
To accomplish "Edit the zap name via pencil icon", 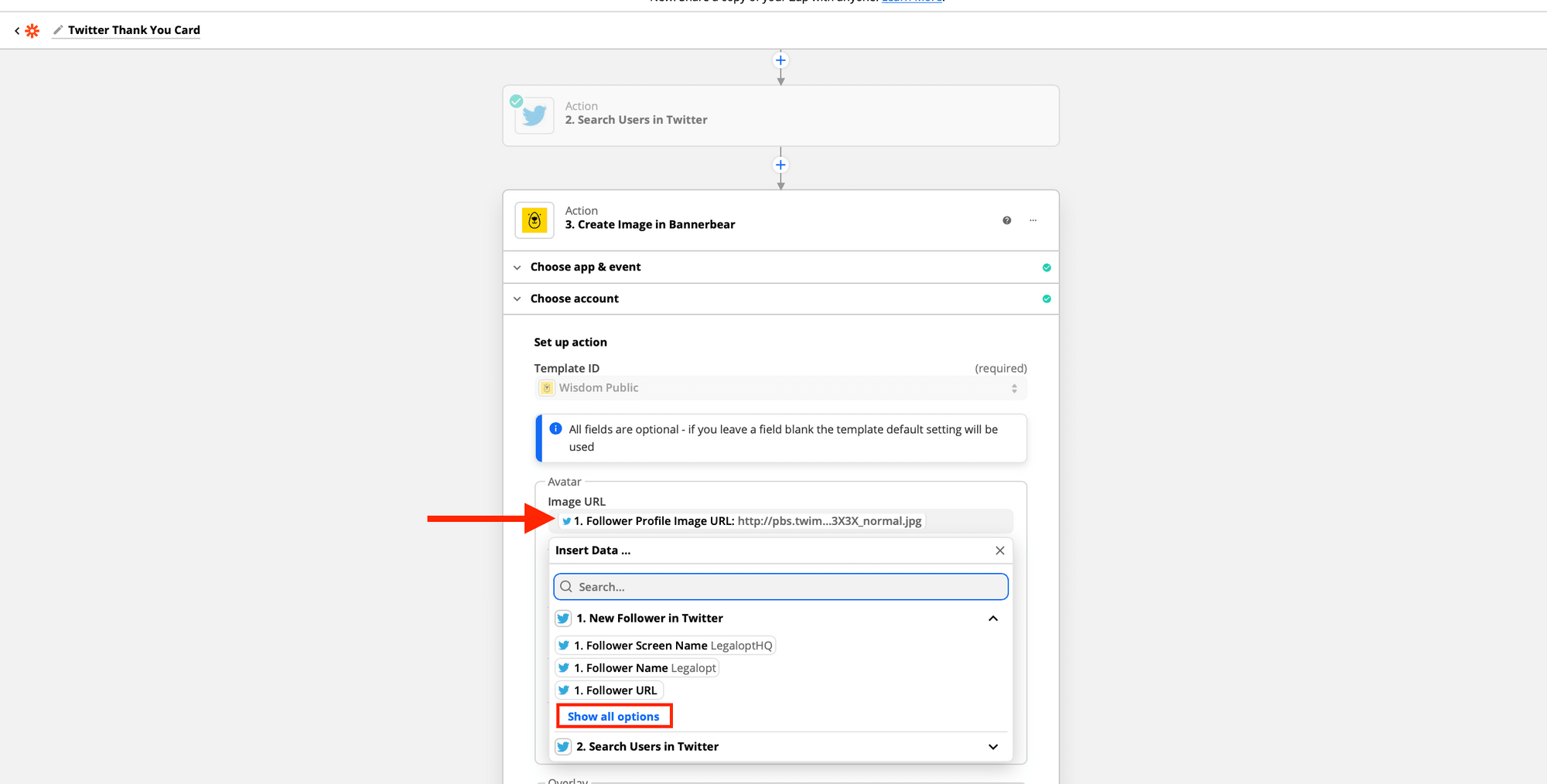I will 58,30.
